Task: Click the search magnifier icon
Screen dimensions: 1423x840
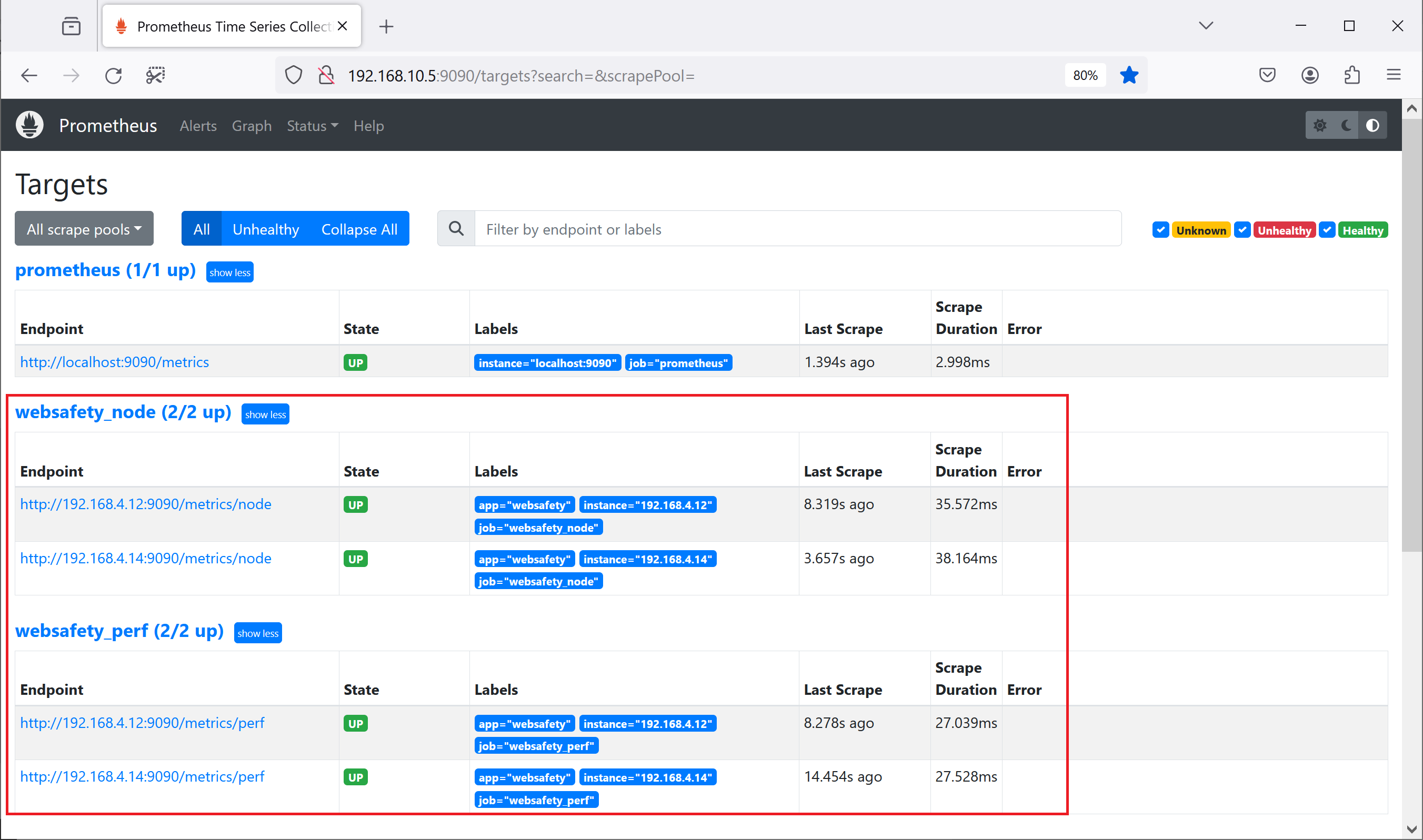Action: pyautogui.click(x=456, y=229)
